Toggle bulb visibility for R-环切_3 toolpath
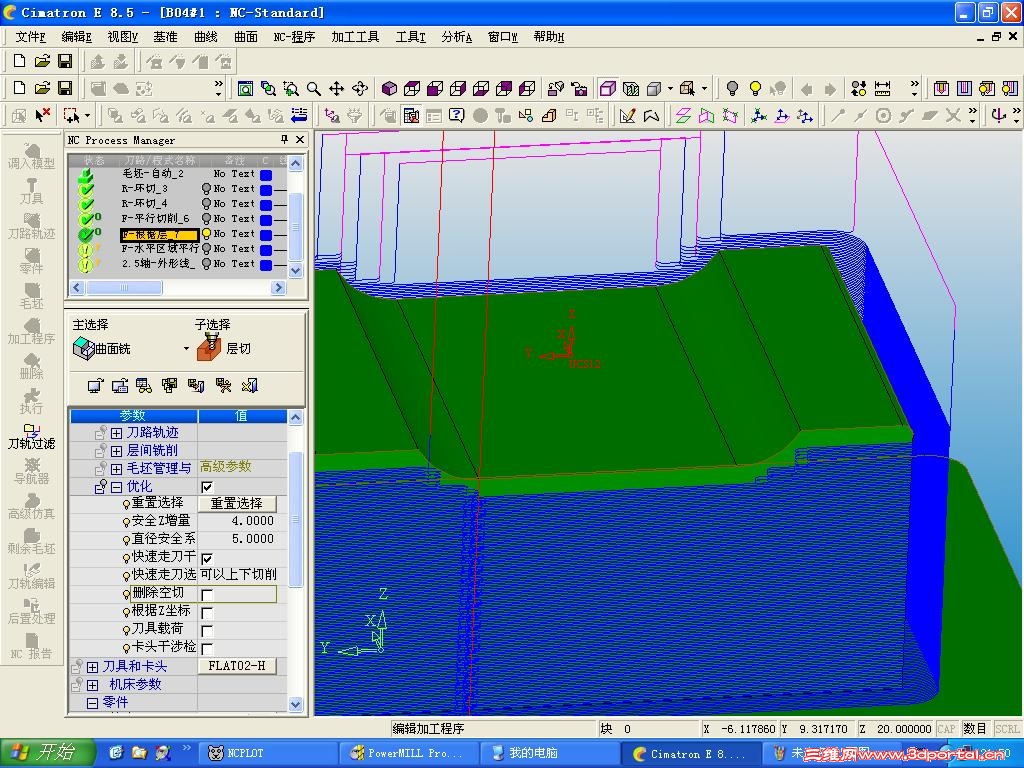This screenshot has height=768, width=1024. [206, 189]
